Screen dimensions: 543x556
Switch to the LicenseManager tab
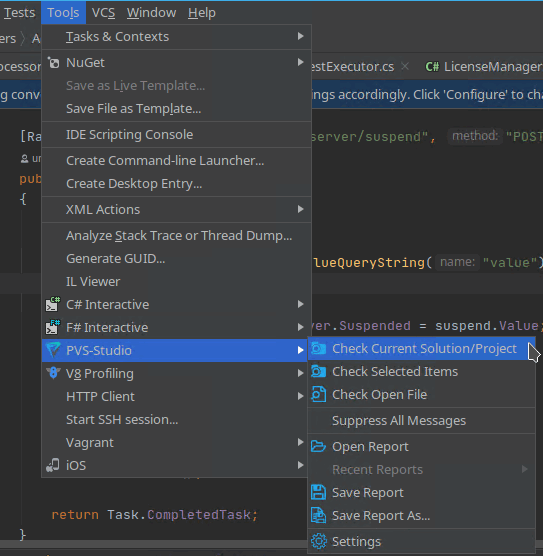point(484,66)
